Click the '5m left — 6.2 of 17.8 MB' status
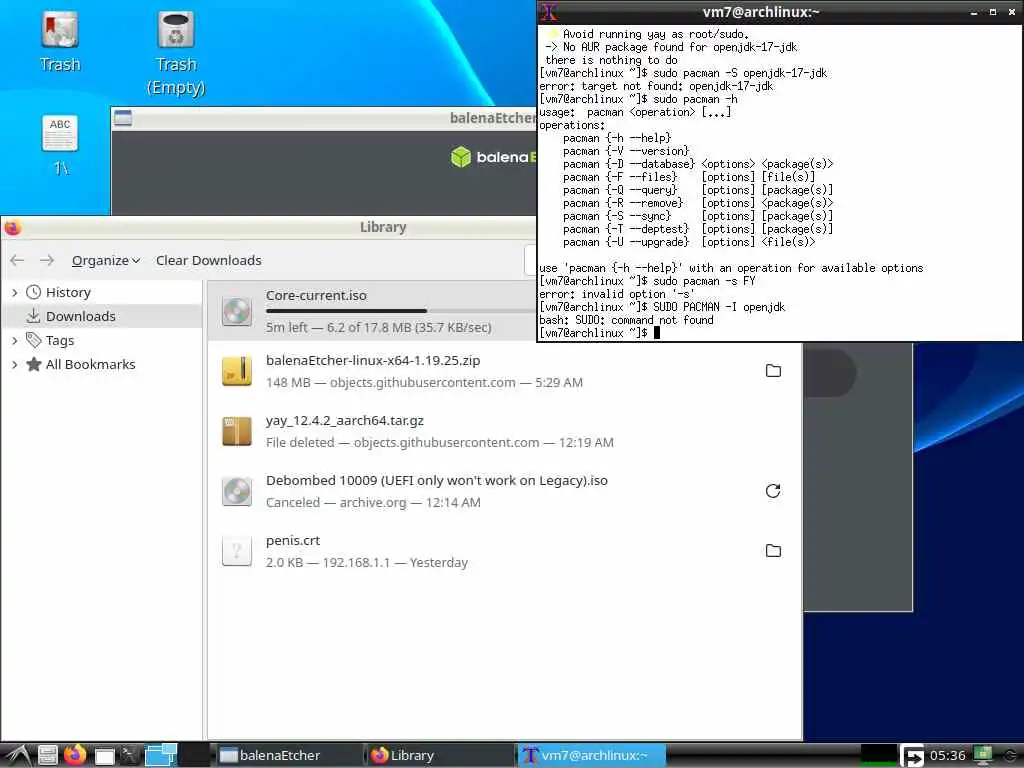This screenshot has width=1024, height=768. pos(379,327)
